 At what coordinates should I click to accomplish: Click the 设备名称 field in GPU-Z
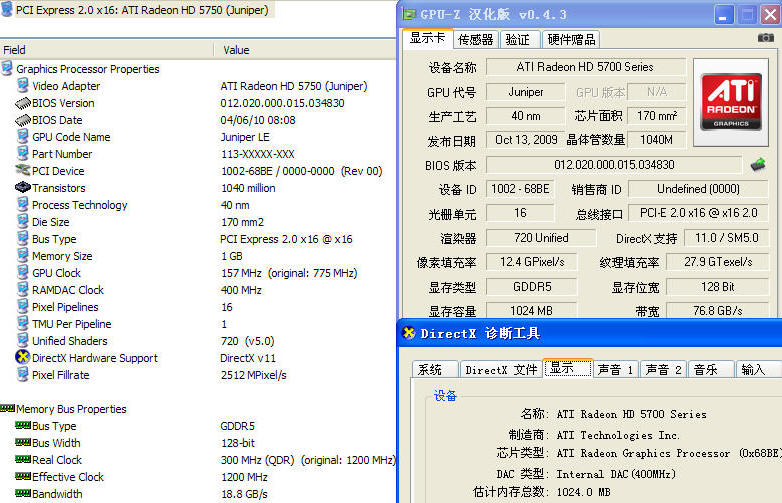[586, 67]
